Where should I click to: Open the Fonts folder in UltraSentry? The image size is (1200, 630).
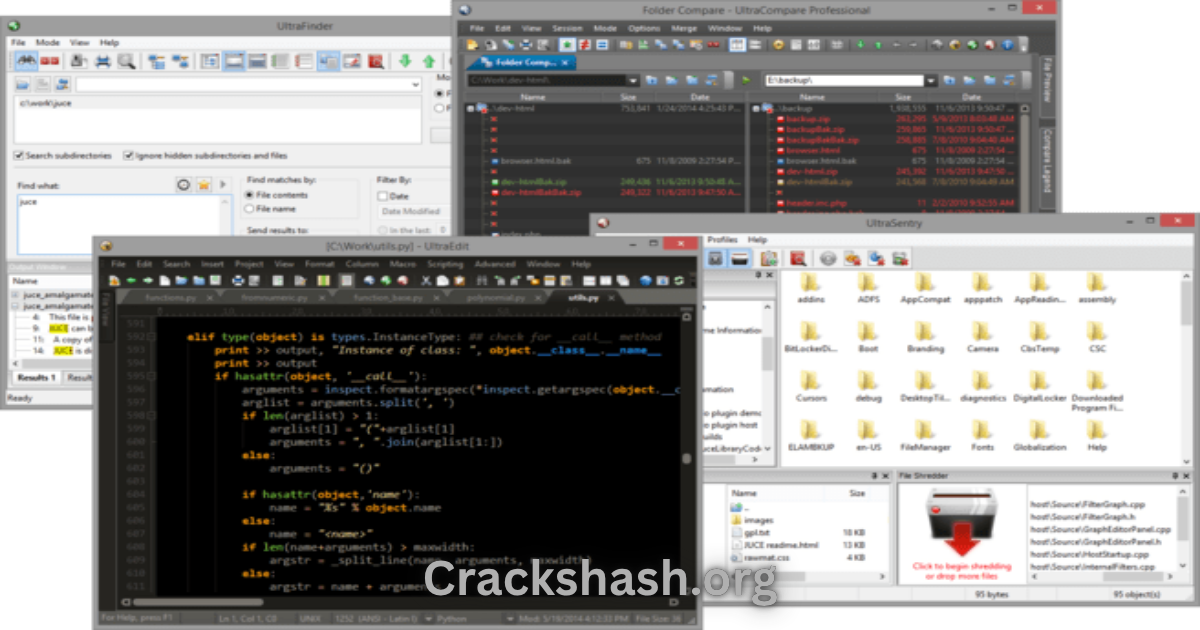(x=982, y=436)
